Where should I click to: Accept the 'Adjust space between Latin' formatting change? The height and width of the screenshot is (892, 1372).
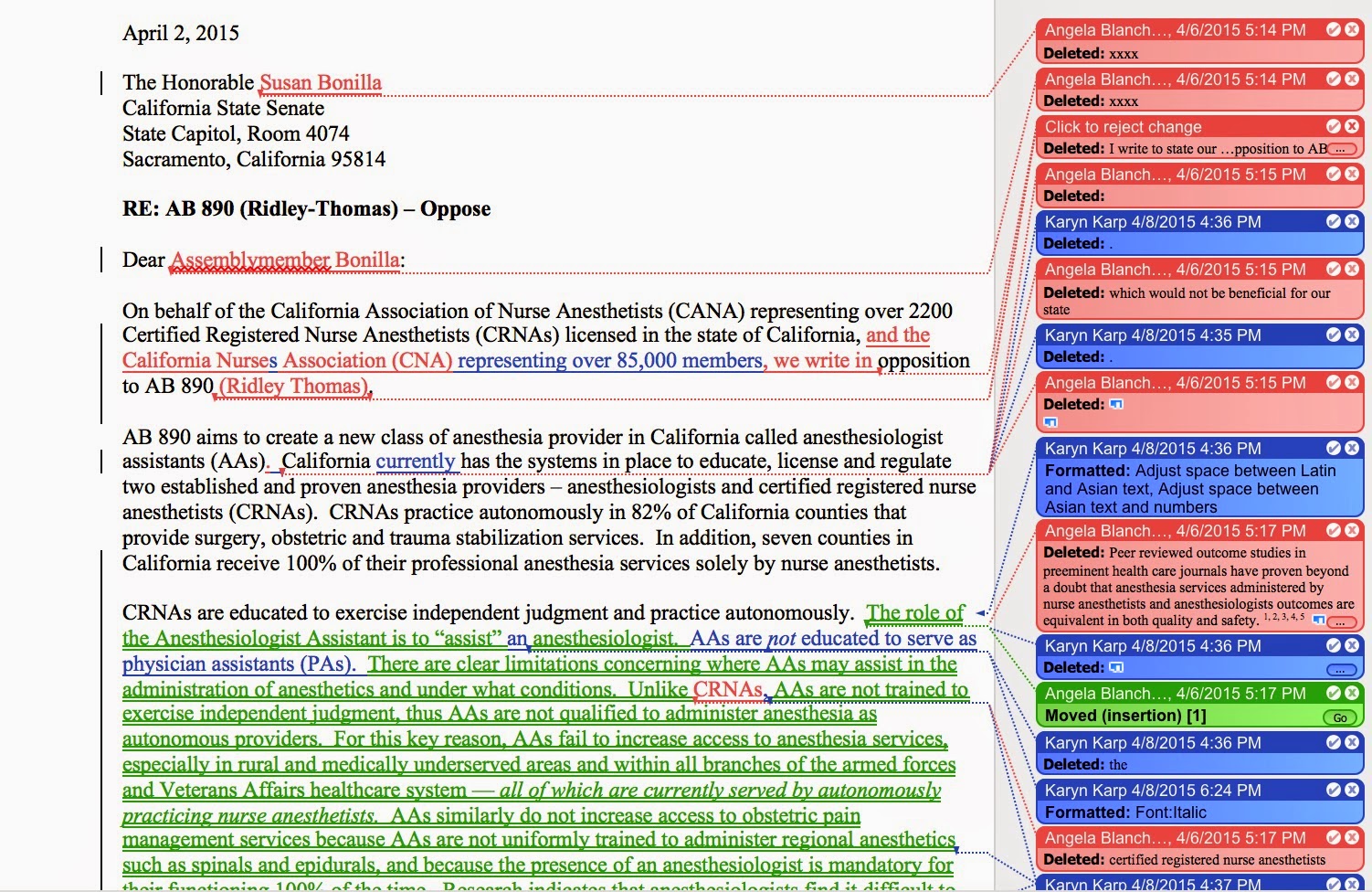click(x=1334, y=448)
